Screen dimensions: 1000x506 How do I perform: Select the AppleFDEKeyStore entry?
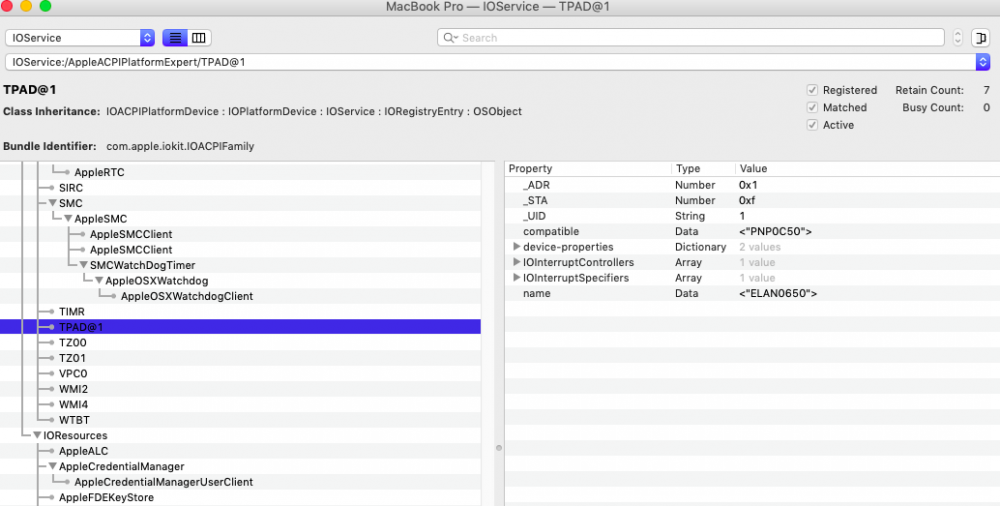(x=107, y=497)
